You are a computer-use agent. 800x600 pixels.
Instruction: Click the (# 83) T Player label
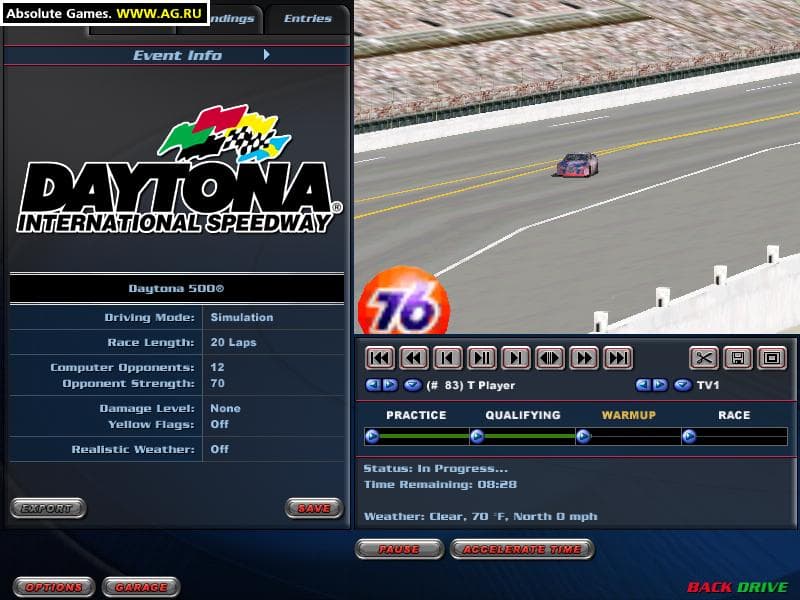pos(470,385)
